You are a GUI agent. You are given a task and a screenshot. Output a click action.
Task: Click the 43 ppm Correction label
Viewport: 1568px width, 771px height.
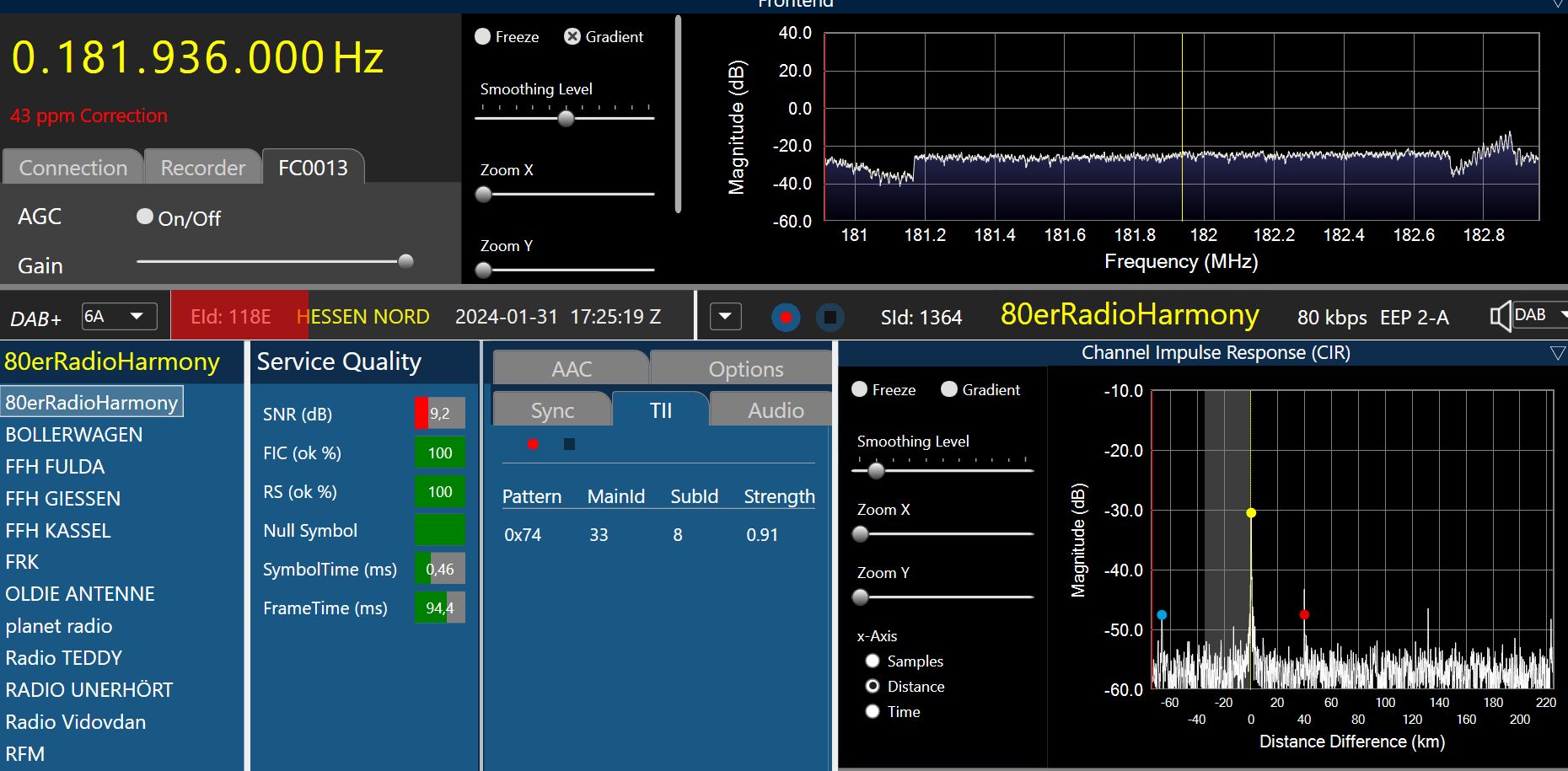[x=89, y=115]
